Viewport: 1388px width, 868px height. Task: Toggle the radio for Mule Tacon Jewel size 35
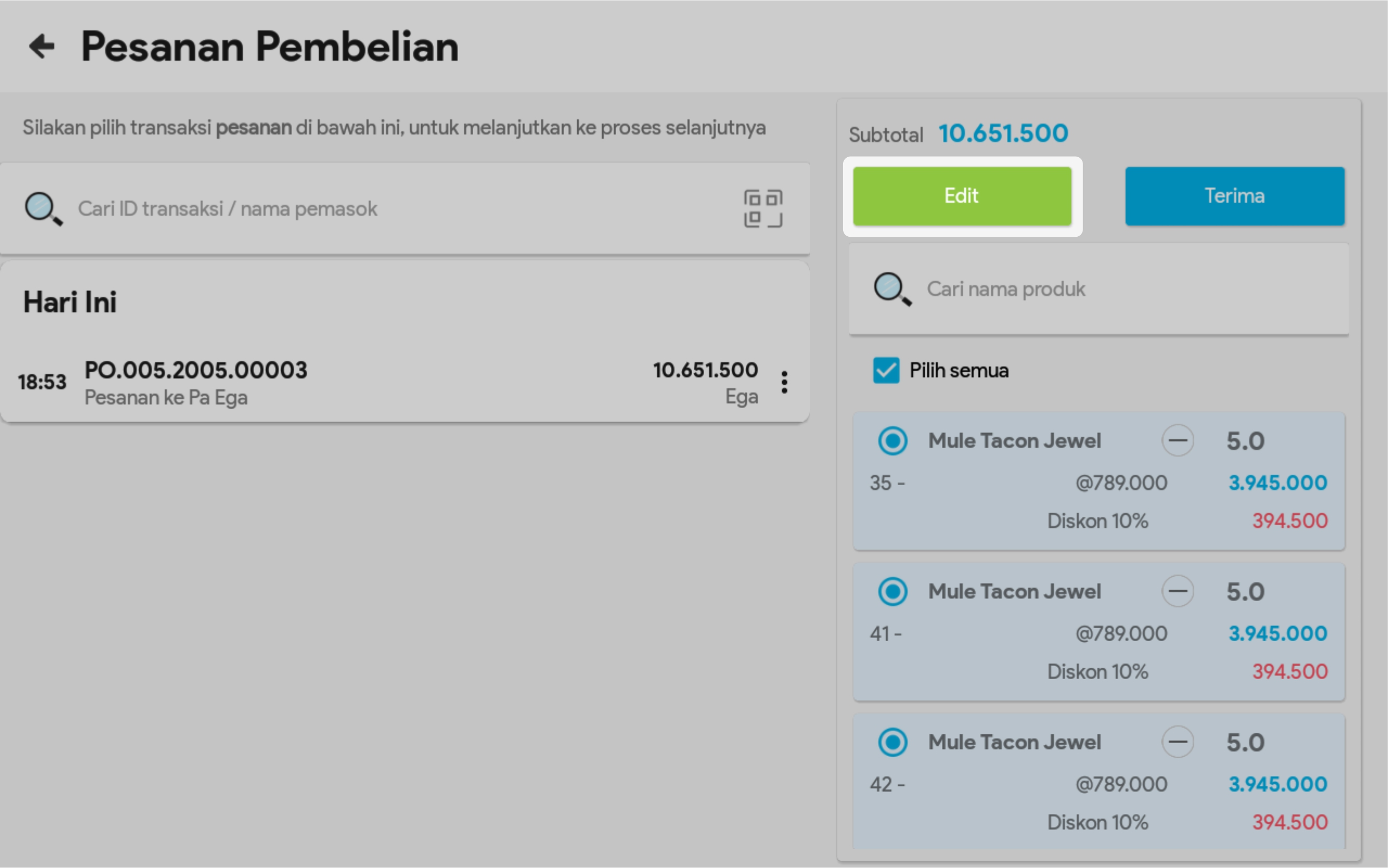(x=893, y=441)
